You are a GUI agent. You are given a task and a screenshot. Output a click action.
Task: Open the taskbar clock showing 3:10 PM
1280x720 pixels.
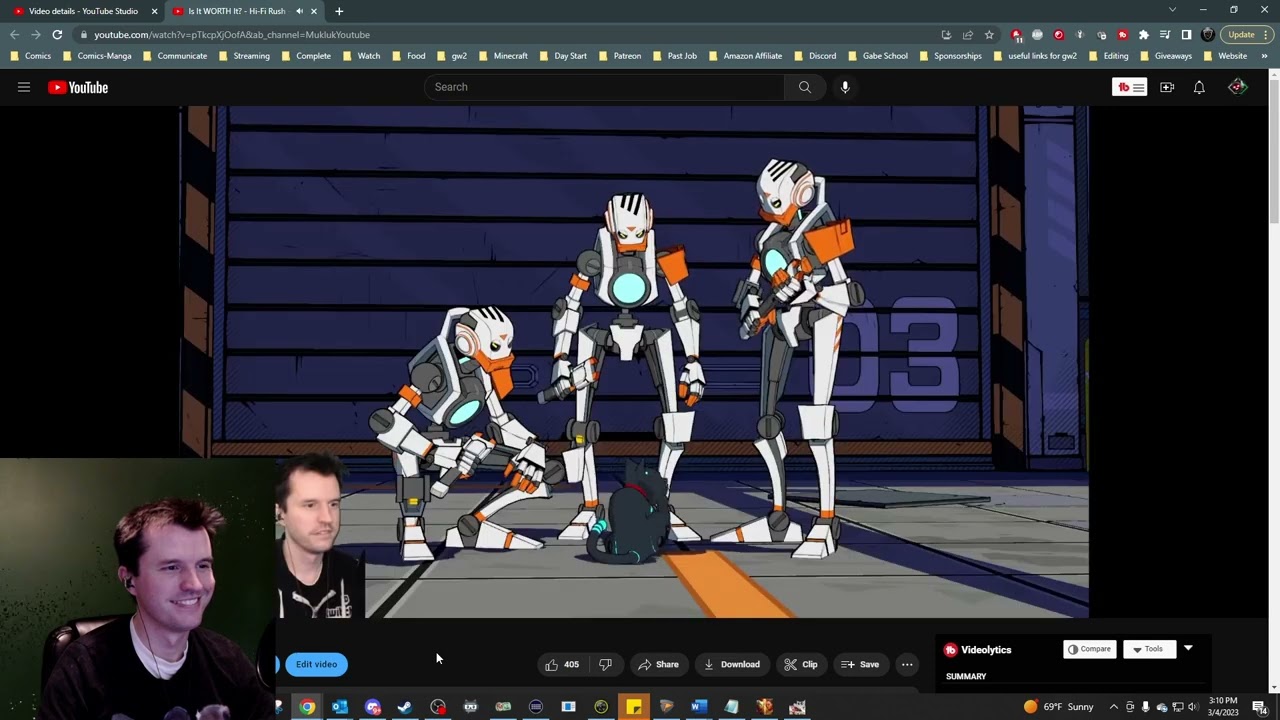[1223, 707]
